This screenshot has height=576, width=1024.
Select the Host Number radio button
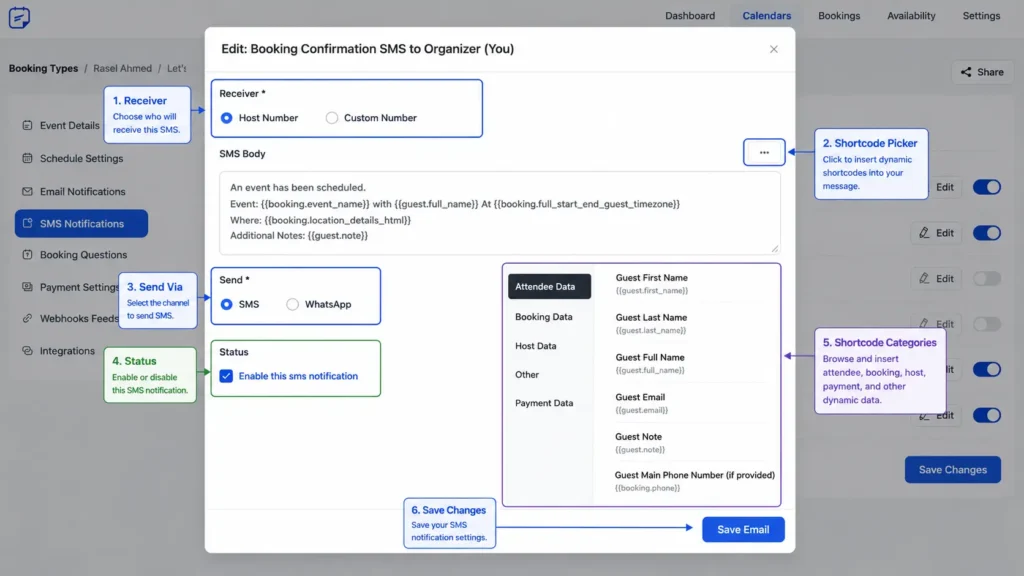pyautogui.click(x=259, y=118)
